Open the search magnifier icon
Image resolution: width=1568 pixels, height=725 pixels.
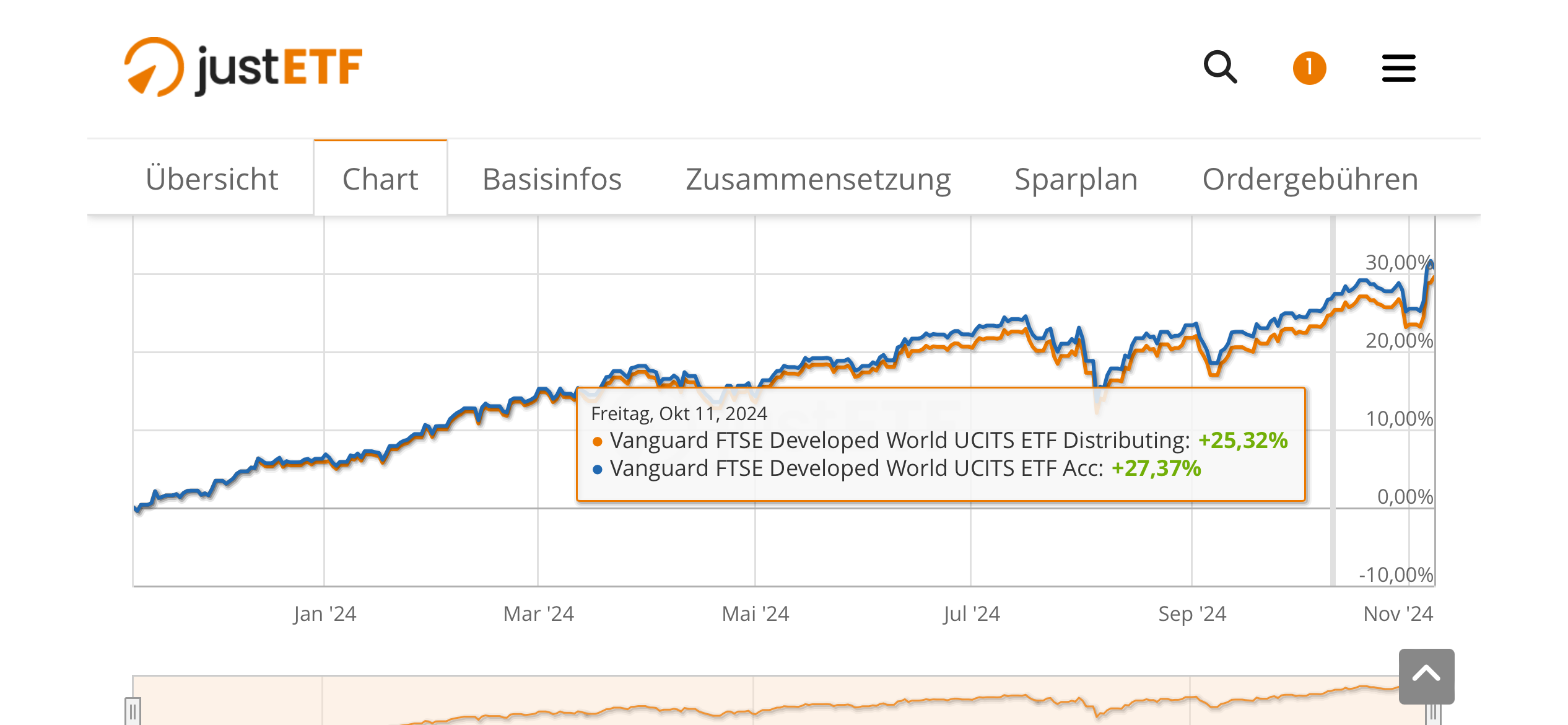(1220, 67)
